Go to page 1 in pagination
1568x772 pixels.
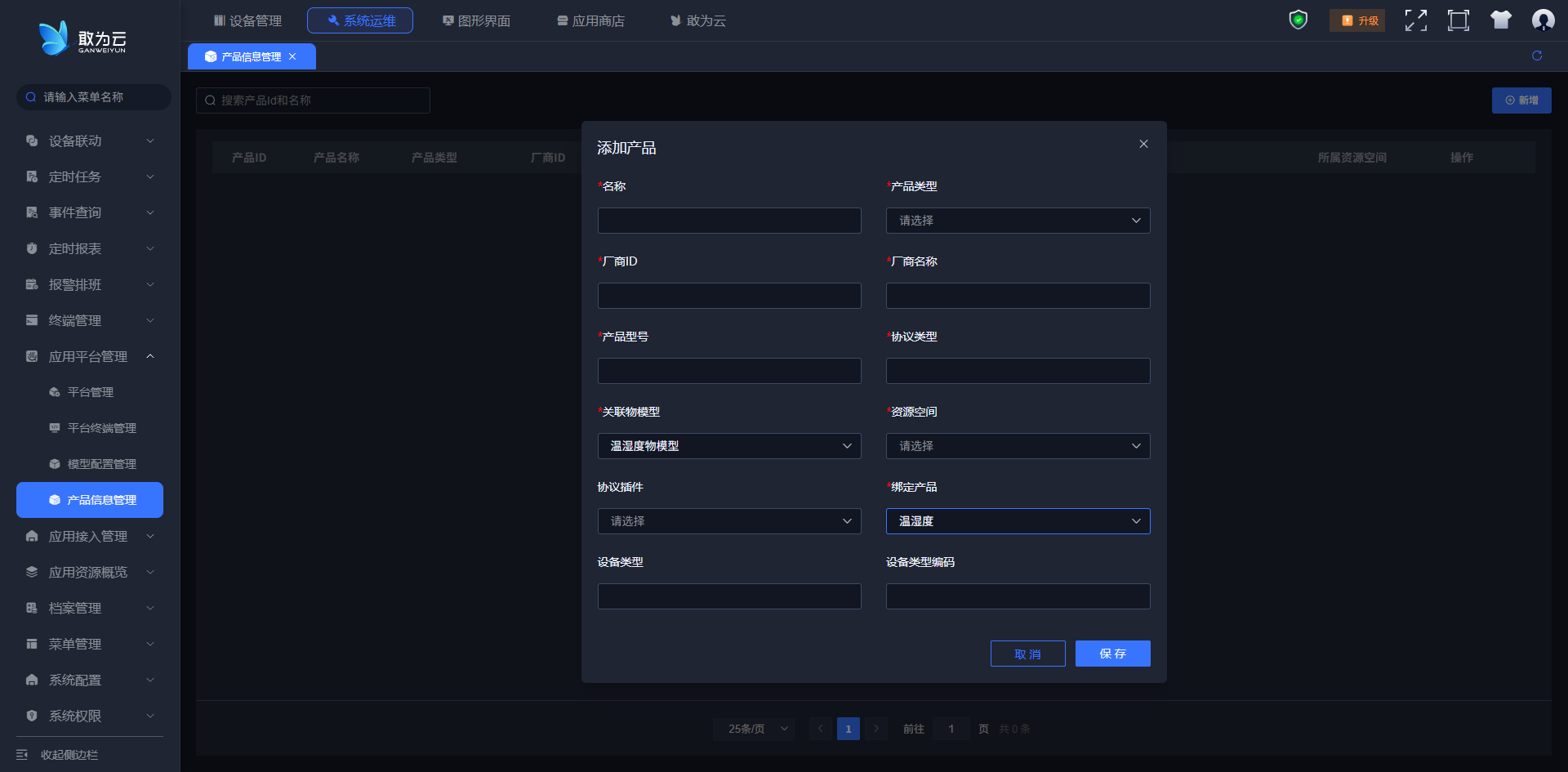coord(849,729)
